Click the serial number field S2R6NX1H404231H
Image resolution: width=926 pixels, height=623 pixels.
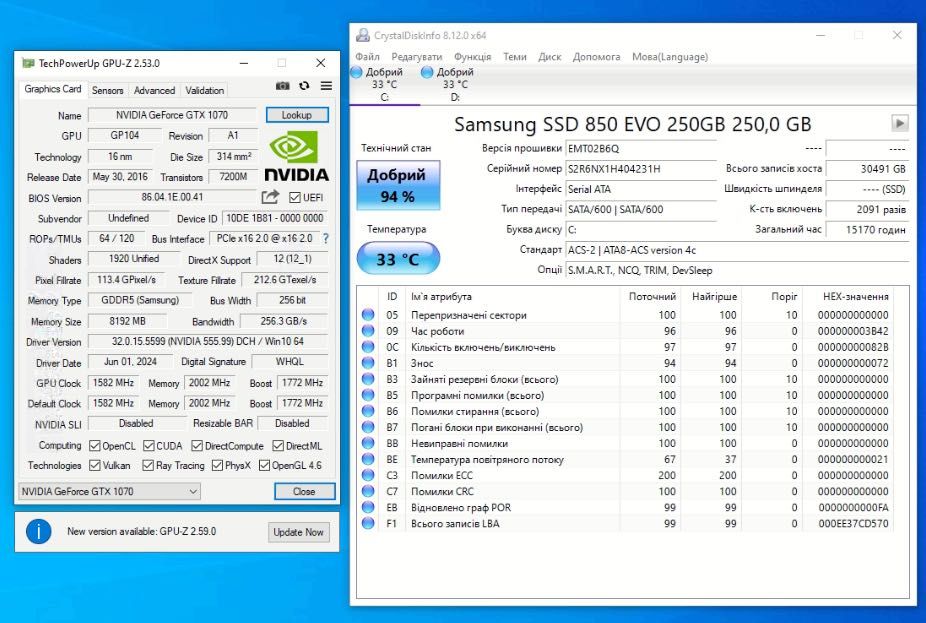(641, 169)
